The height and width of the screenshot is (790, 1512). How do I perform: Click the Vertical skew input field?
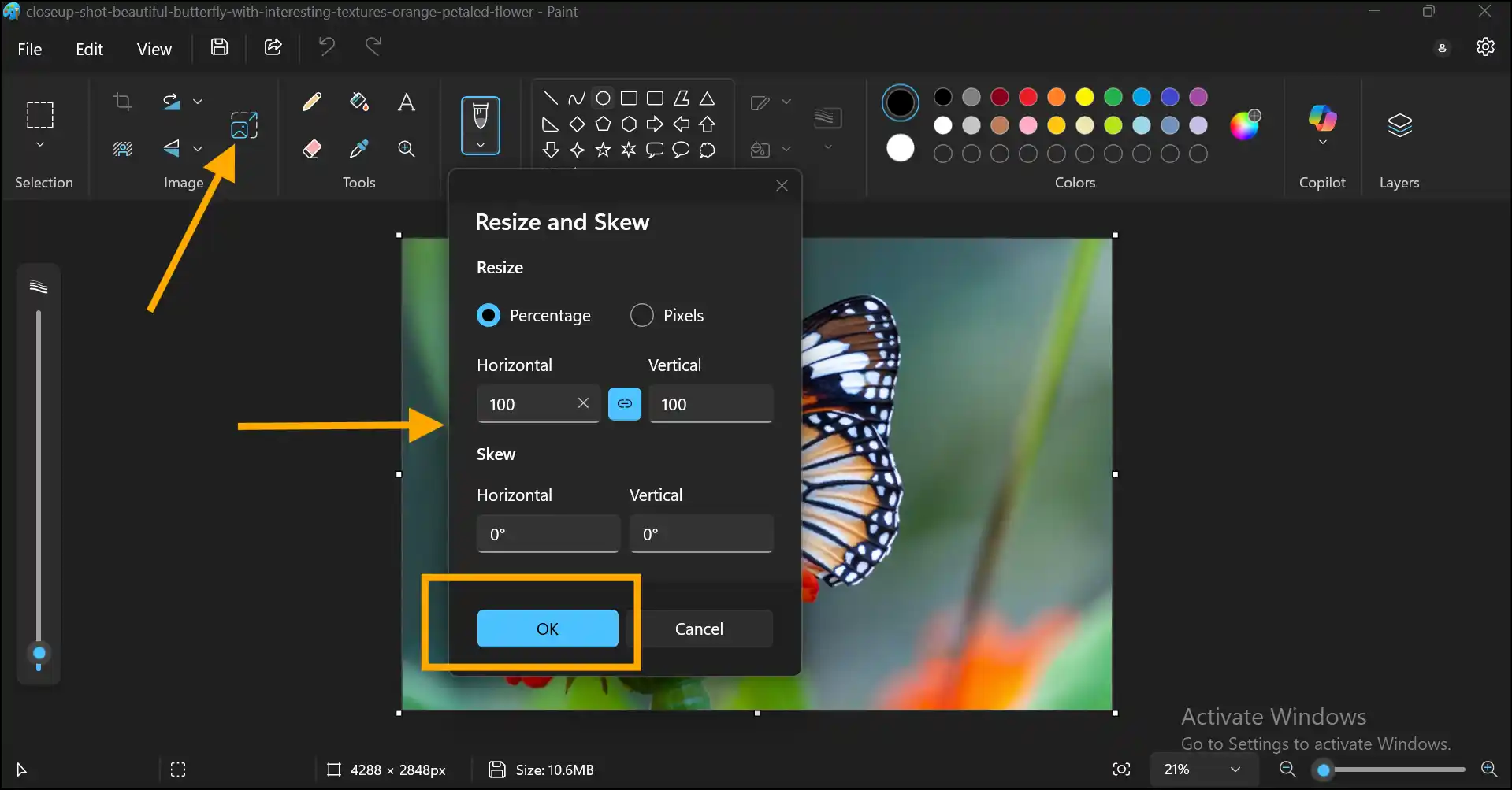coord(701,534)
